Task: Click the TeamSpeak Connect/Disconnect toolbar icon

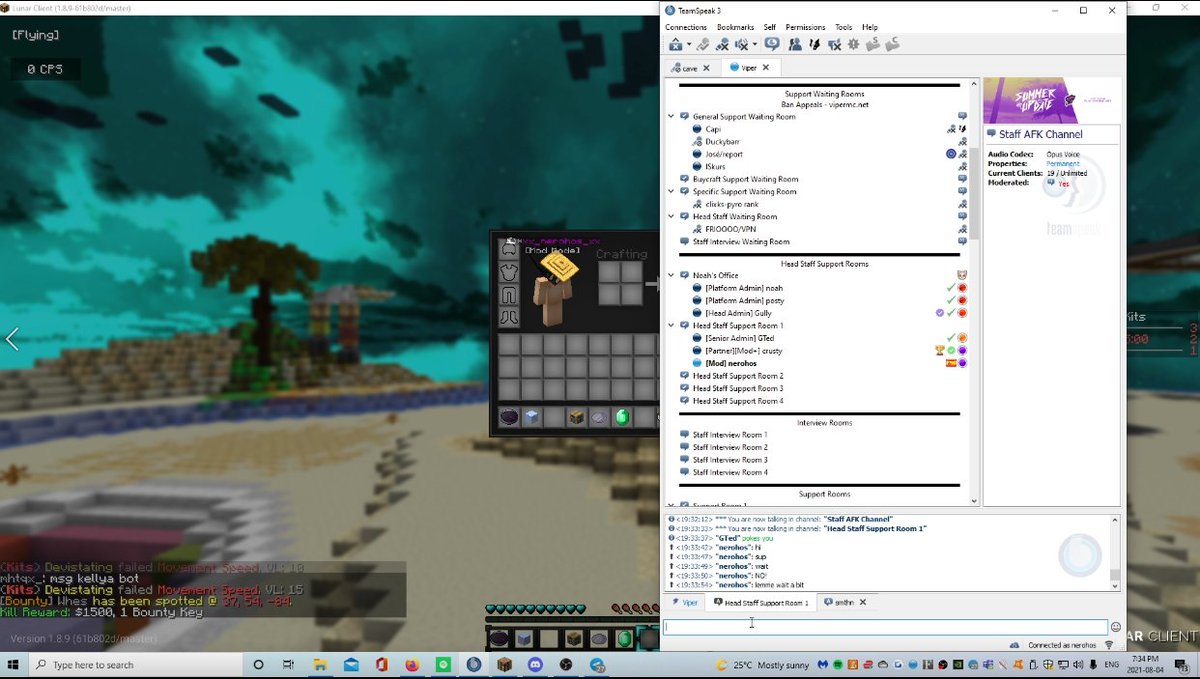Action: (x=675, y=44)
